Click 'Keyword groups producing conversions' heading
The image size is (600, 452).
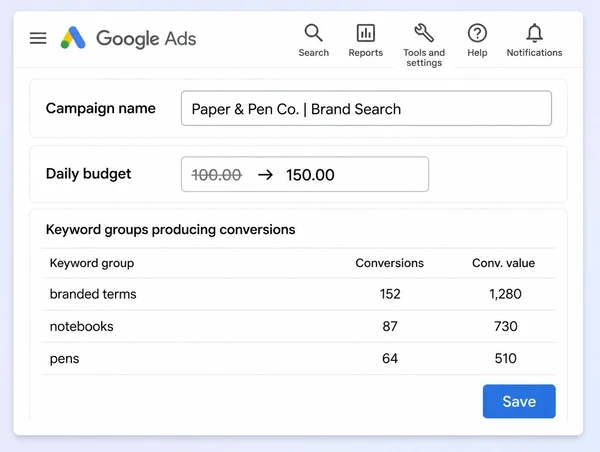pos(171,230)
